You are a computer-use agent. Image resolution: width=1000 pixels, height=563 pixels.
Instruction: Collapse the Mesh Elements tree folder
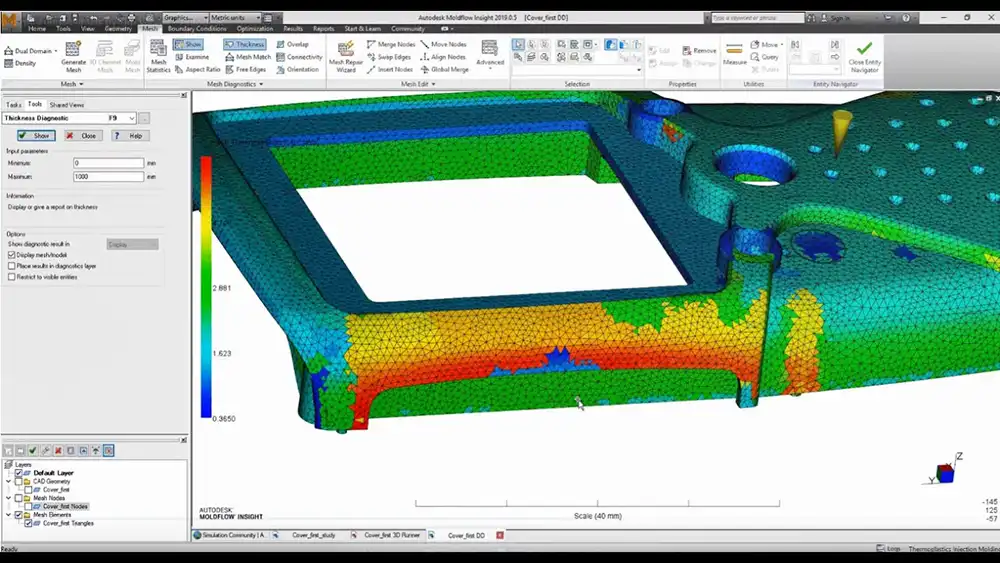tap(8, 515)
